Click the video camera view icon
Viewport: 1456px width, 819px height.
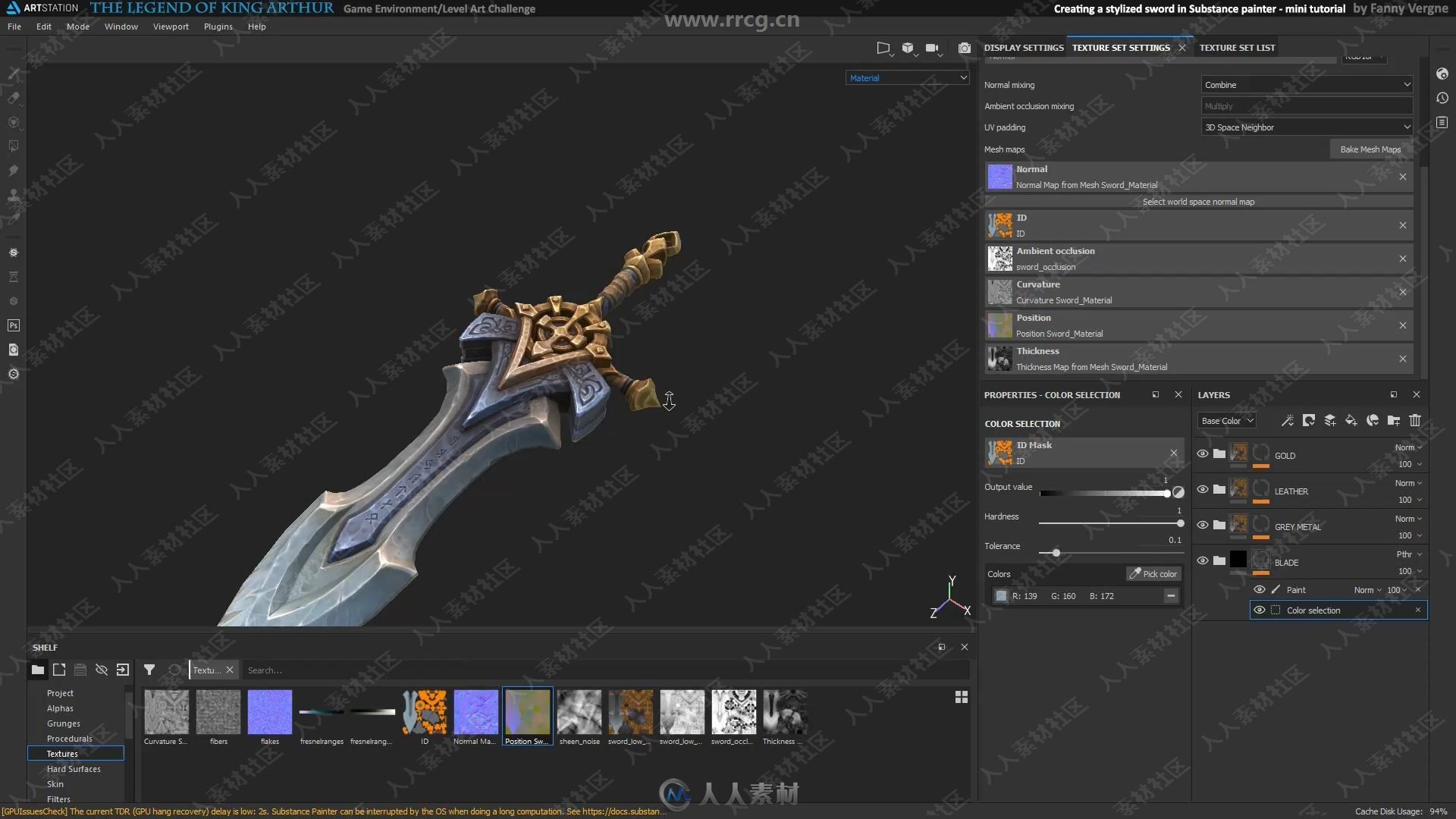[x=932, y=48]
